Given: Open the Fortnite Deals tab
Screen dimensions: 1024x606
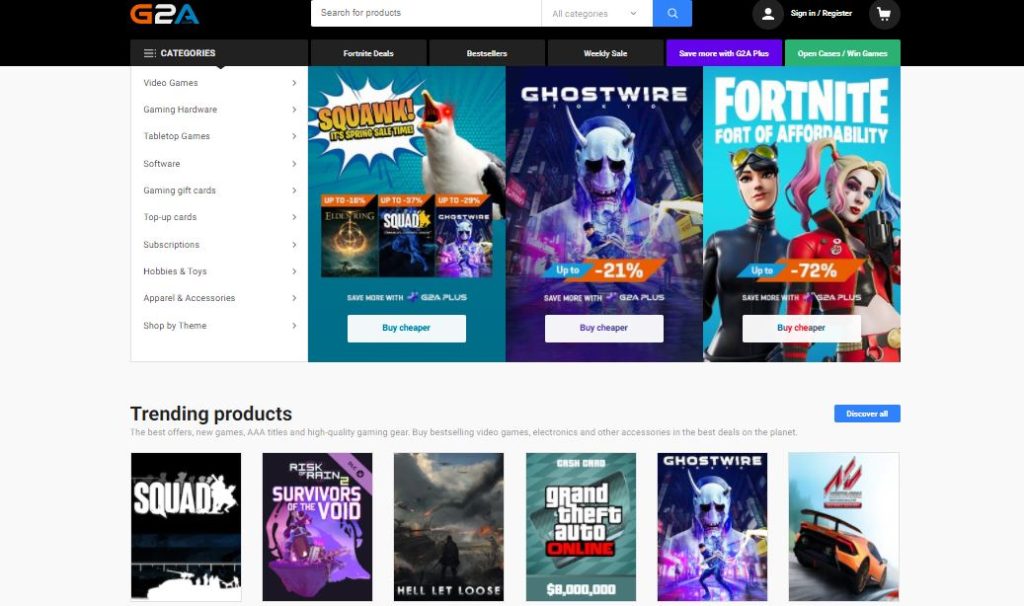Looking at the screenshot, I should tap(368, 53).
